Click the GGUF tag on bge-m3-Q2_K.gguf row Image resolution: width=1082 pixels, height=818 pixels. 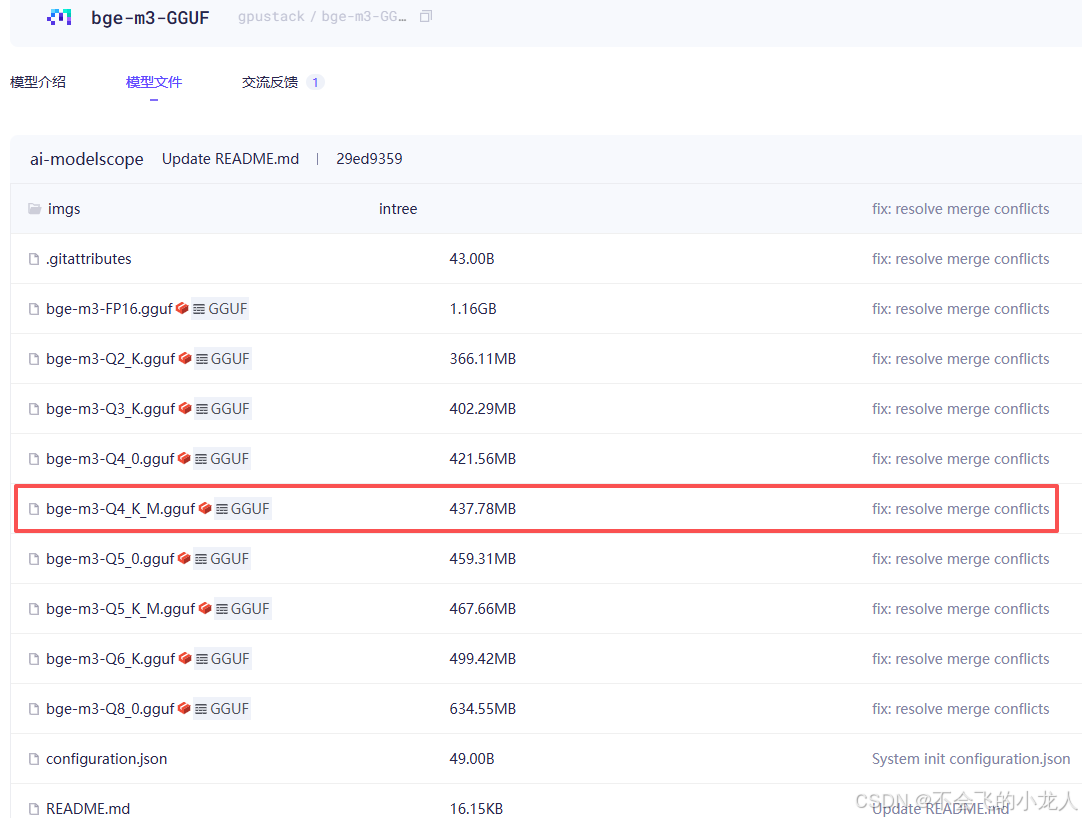click(x=222, y=359)
